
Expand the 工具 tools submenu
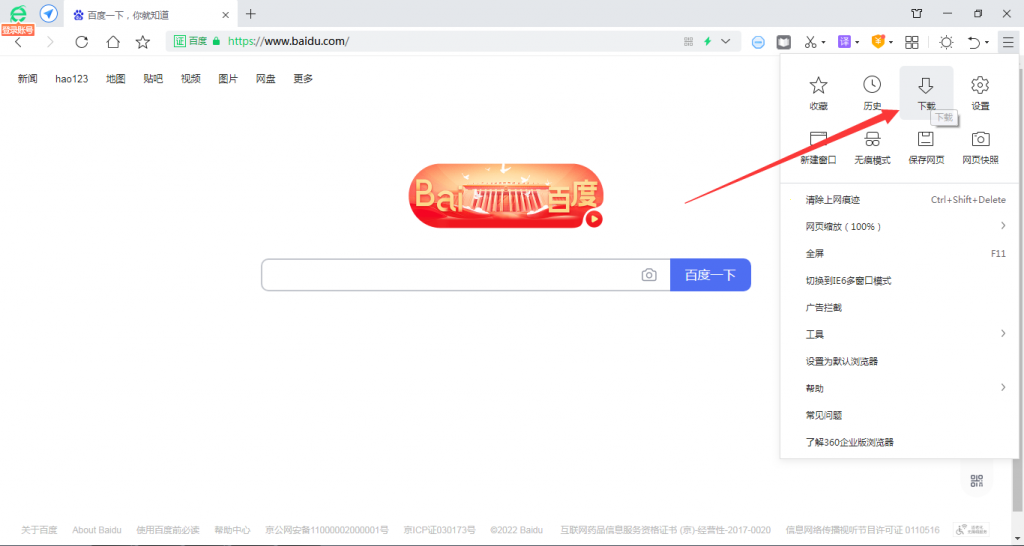click(x=1002, y=334)
